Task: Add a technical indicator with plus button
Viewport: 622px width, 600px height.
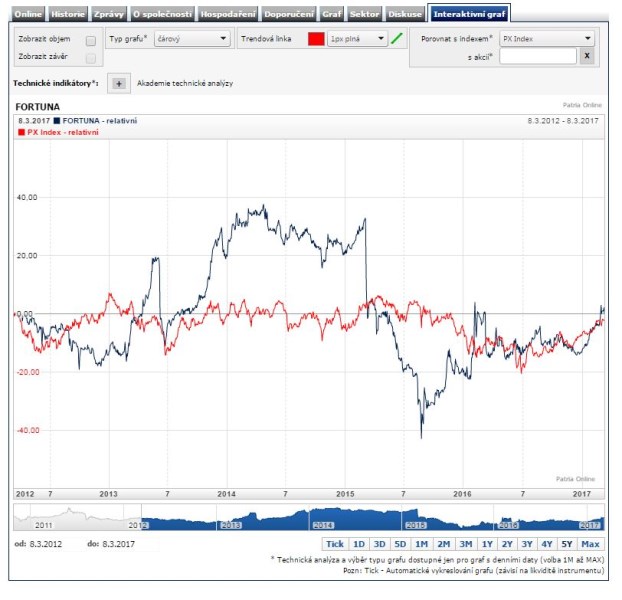Action: point(117,84)
